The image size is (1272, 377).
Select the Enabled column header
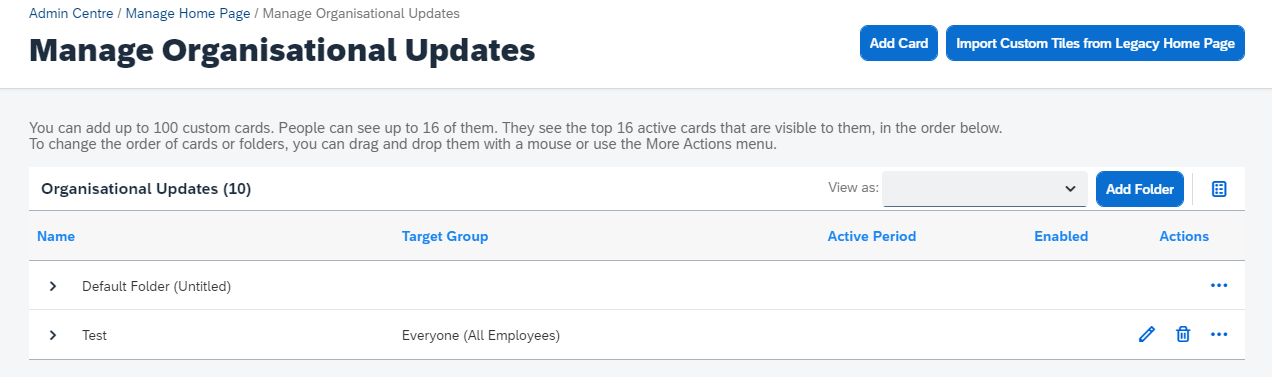pos(1061,237)
